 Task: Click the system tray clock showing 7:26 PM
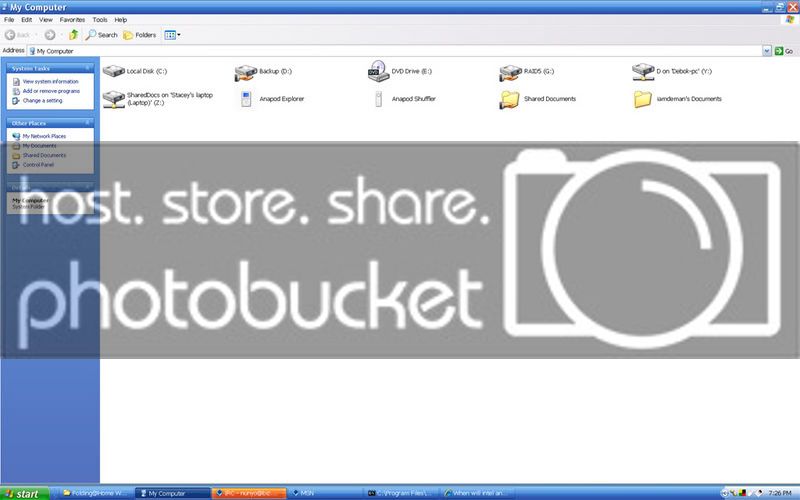pos(780,493)
